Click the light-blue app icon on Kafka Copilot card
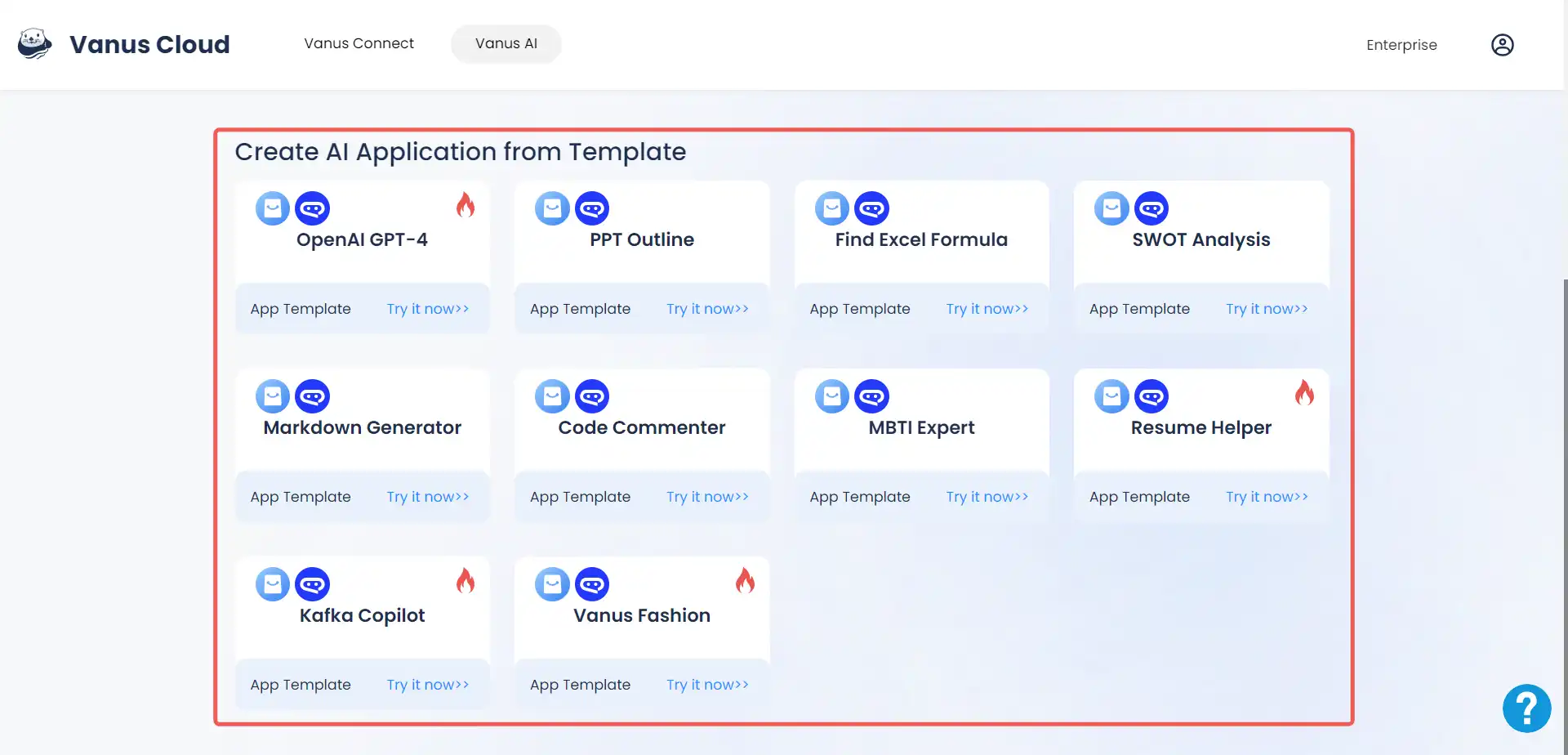Image resolution: width=1568 pixels, height=755 pixels. [x=273, y=584]
